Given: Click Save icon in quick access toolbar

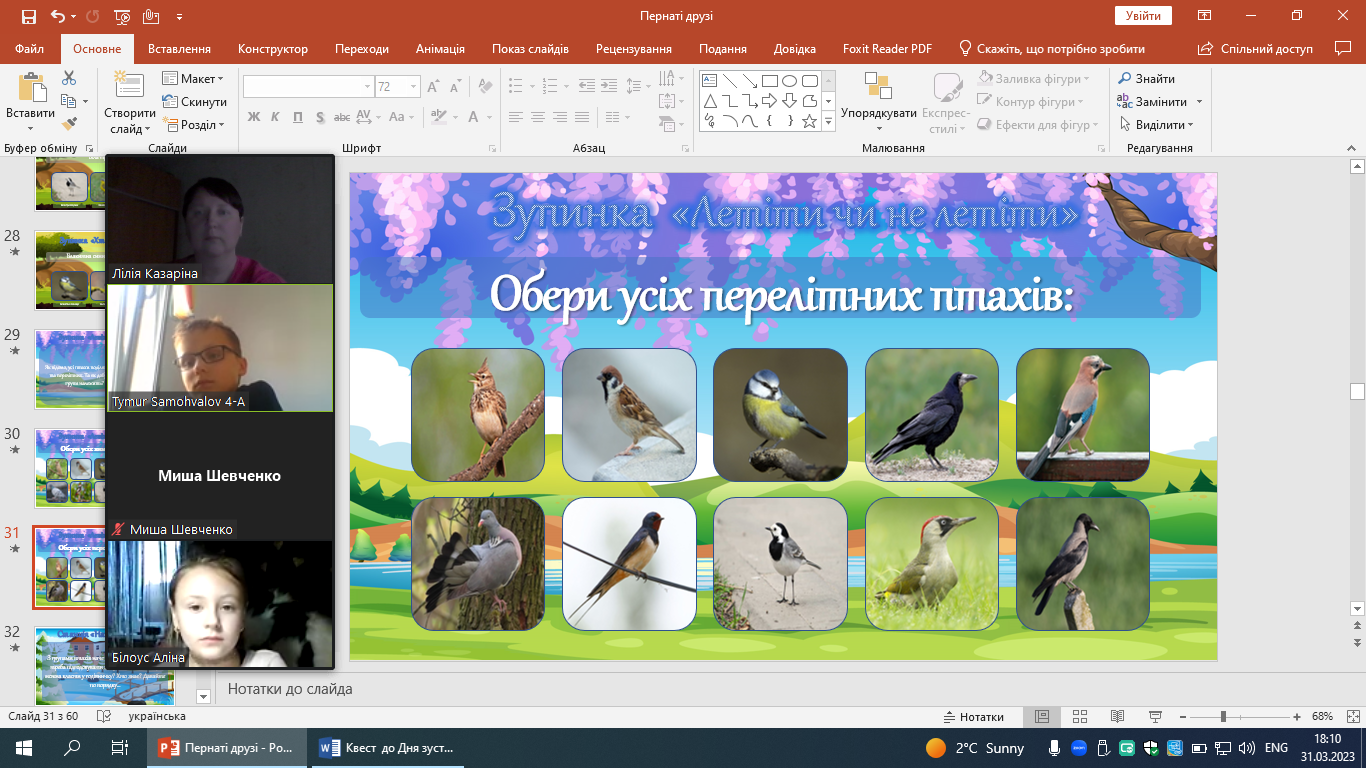Looking at the screenshot, I should 28,17.
